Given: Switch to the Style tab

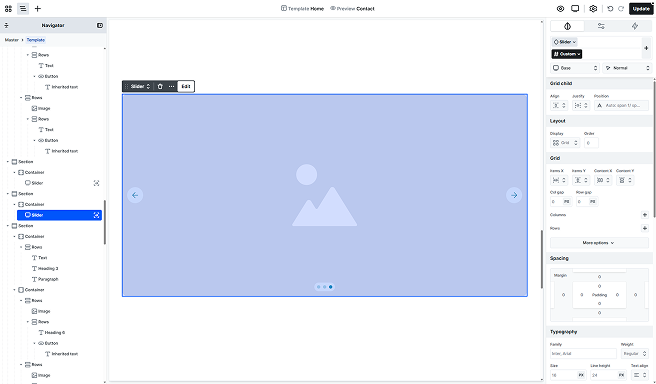Looking at the screenshot, I should (567, 26).
